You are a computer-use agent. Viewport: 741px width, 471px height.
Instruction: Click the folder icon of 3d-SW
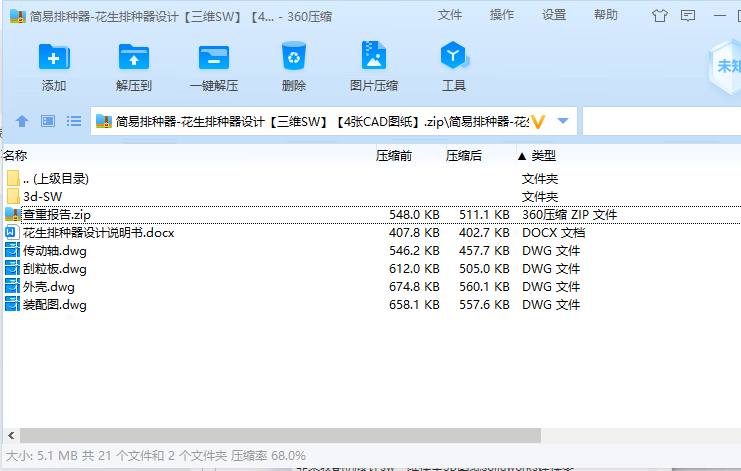click(13, 197)
